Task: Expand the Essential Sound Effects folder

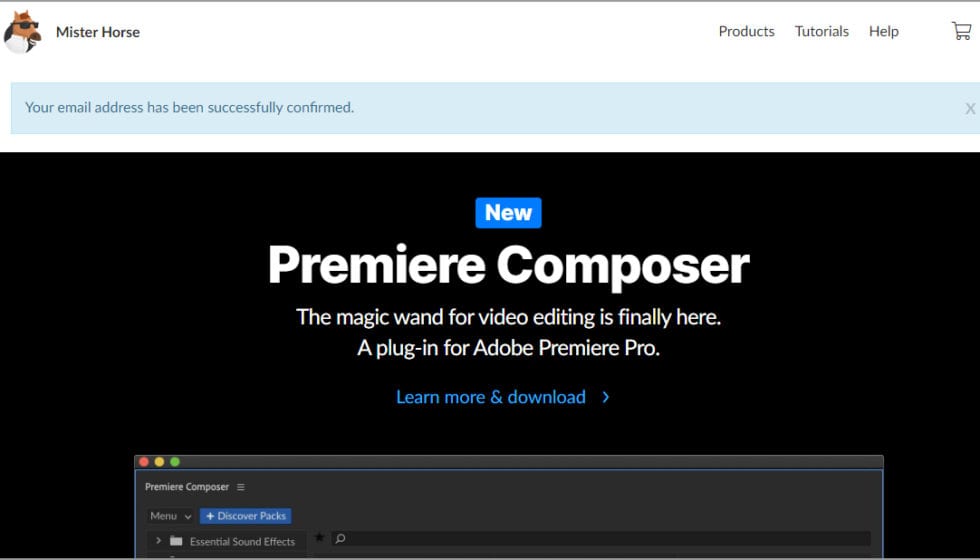Action: point(158,541)
